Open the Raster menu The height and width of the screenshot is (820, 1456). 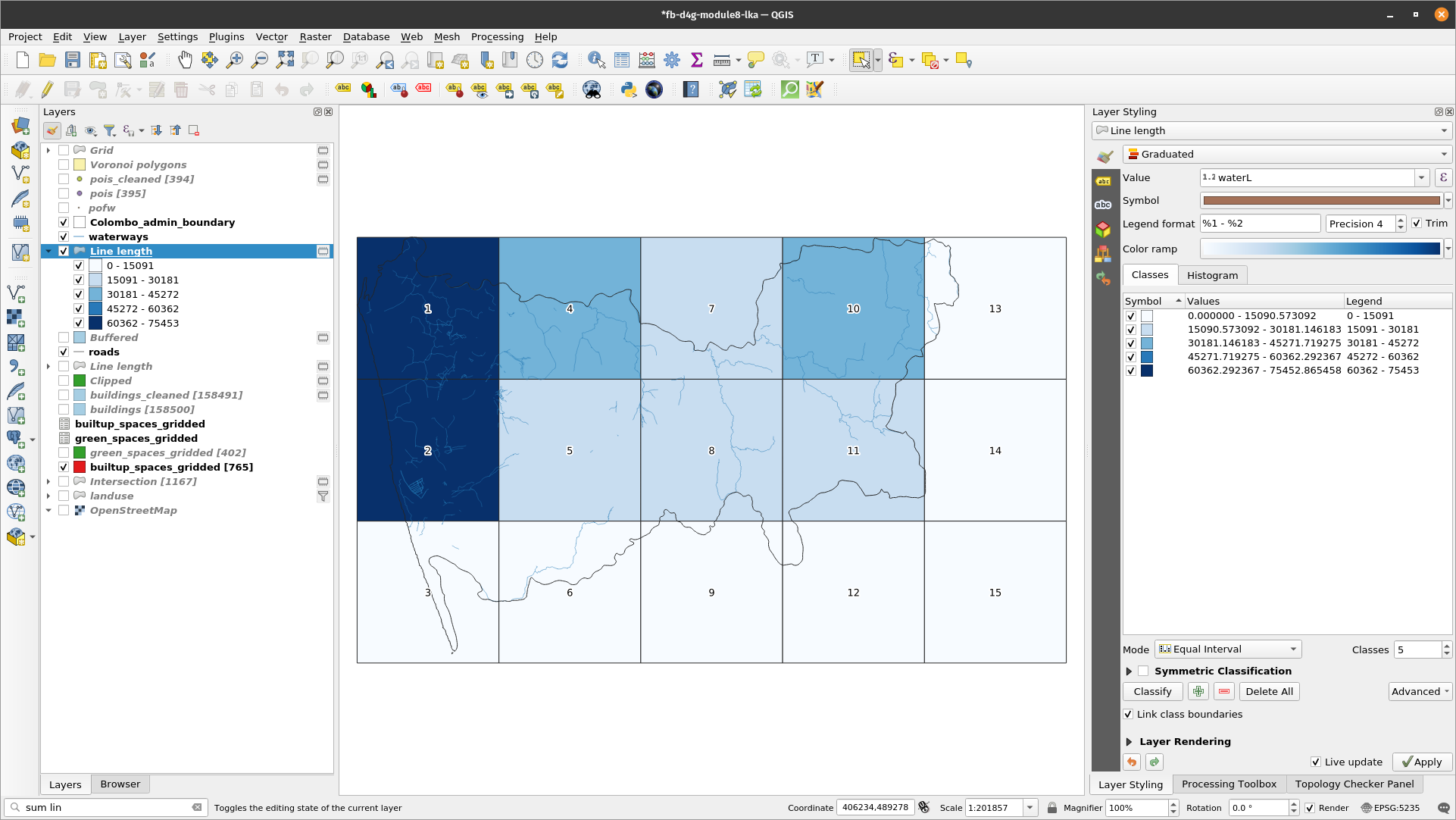click(315, 36)
